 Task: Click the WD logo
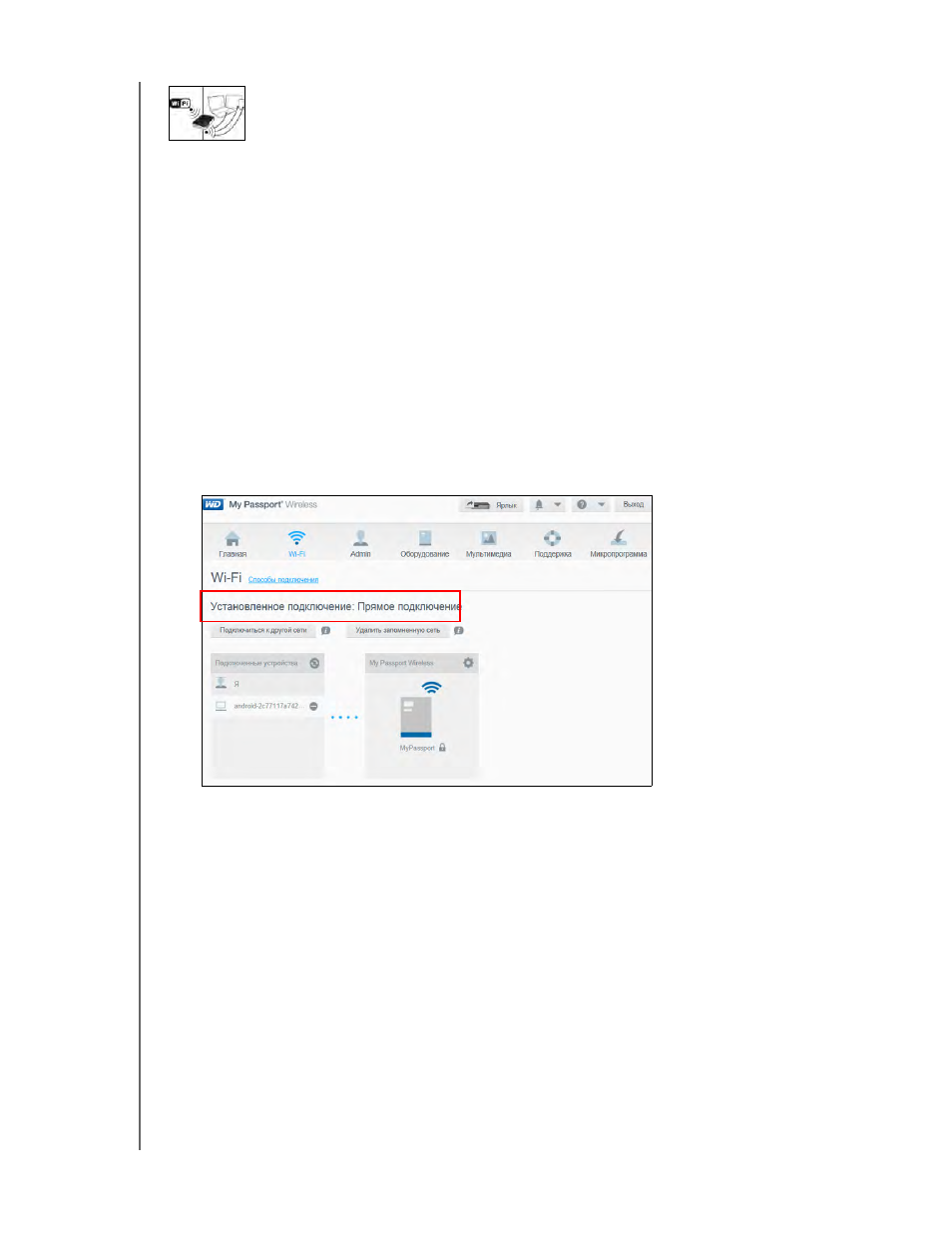(x=214, y=505)
